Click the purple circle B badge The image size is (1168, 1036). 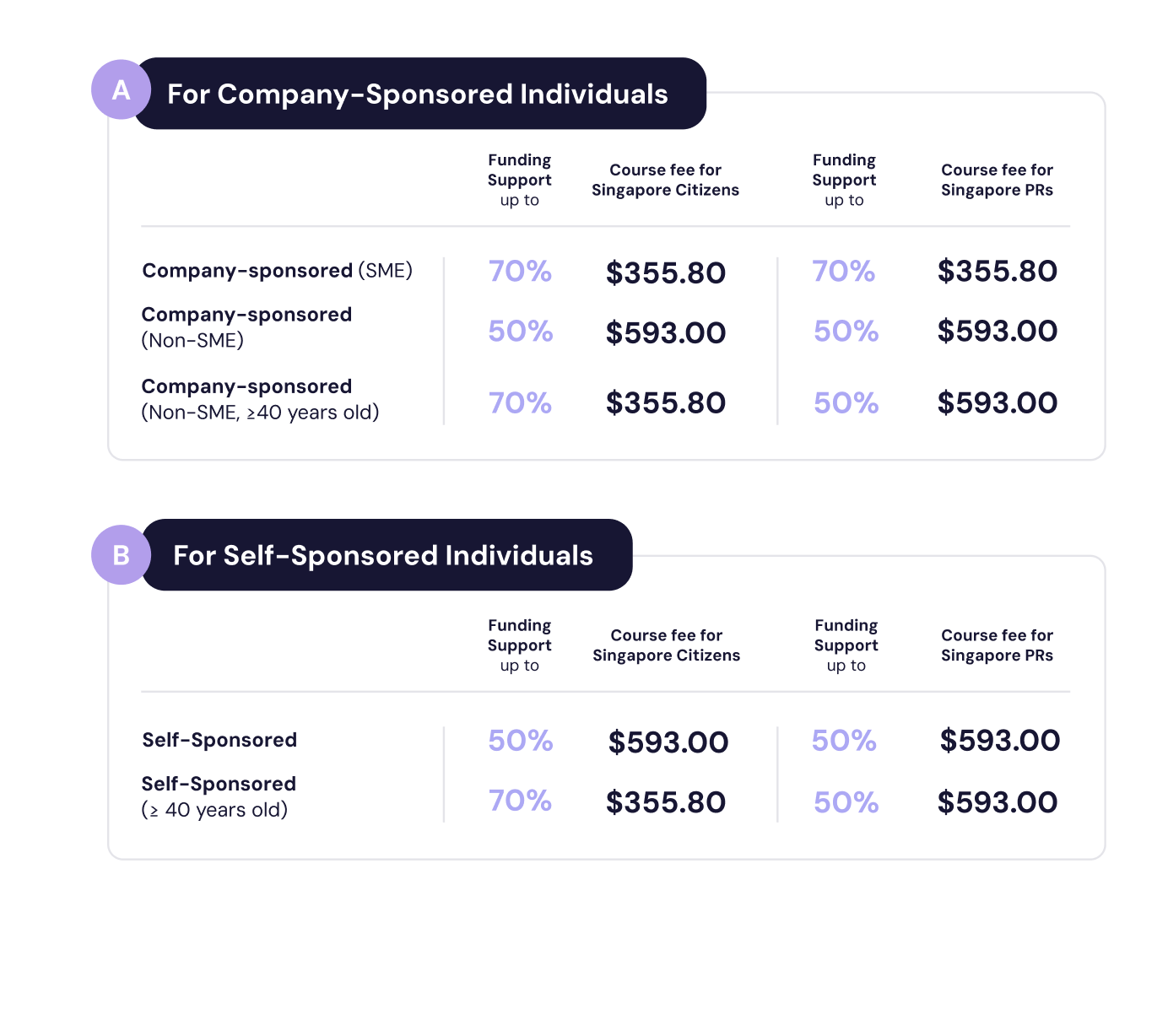[x=121, y=555]
